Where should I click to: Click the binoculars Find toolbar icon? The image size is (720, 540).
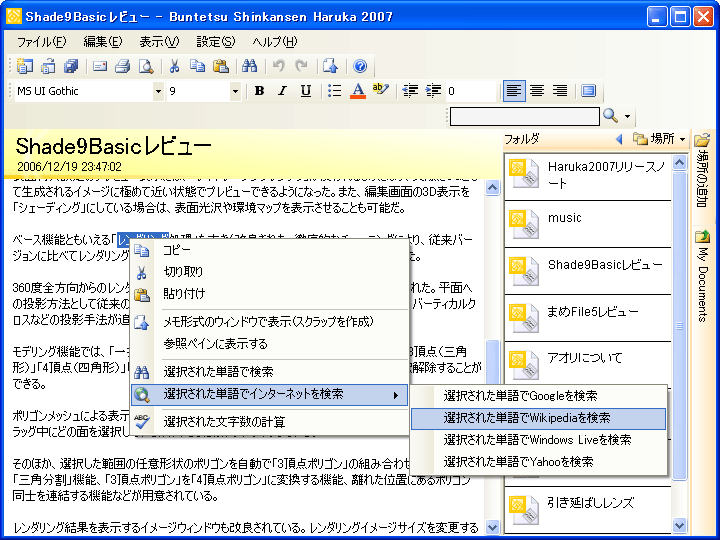(249, 66)
